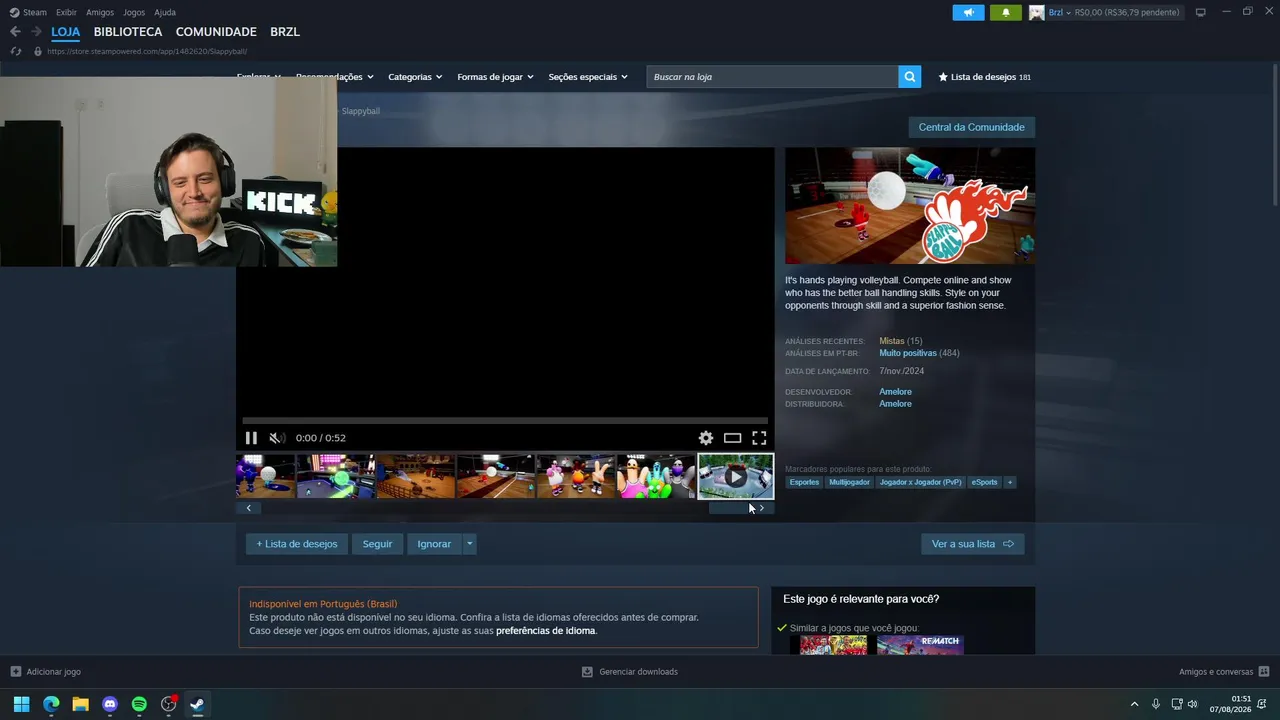Viewport: 1280px width, 720px height.
Task: Click the media strip scrollbar handle
Action: pyautogui.click(x=729, y=508)
